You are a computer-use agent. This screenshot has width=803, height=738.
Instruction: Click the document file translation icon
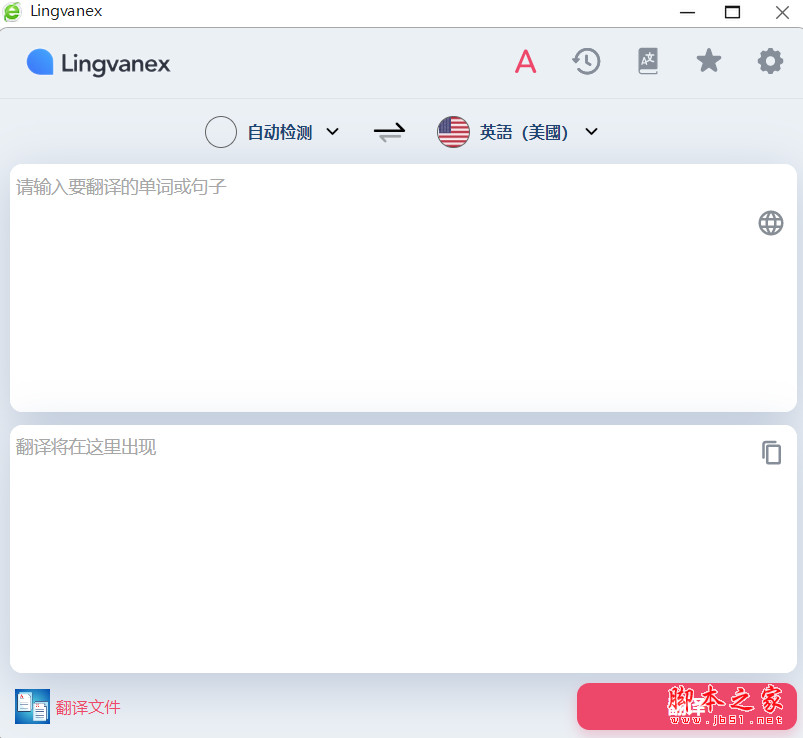[32, 706]
